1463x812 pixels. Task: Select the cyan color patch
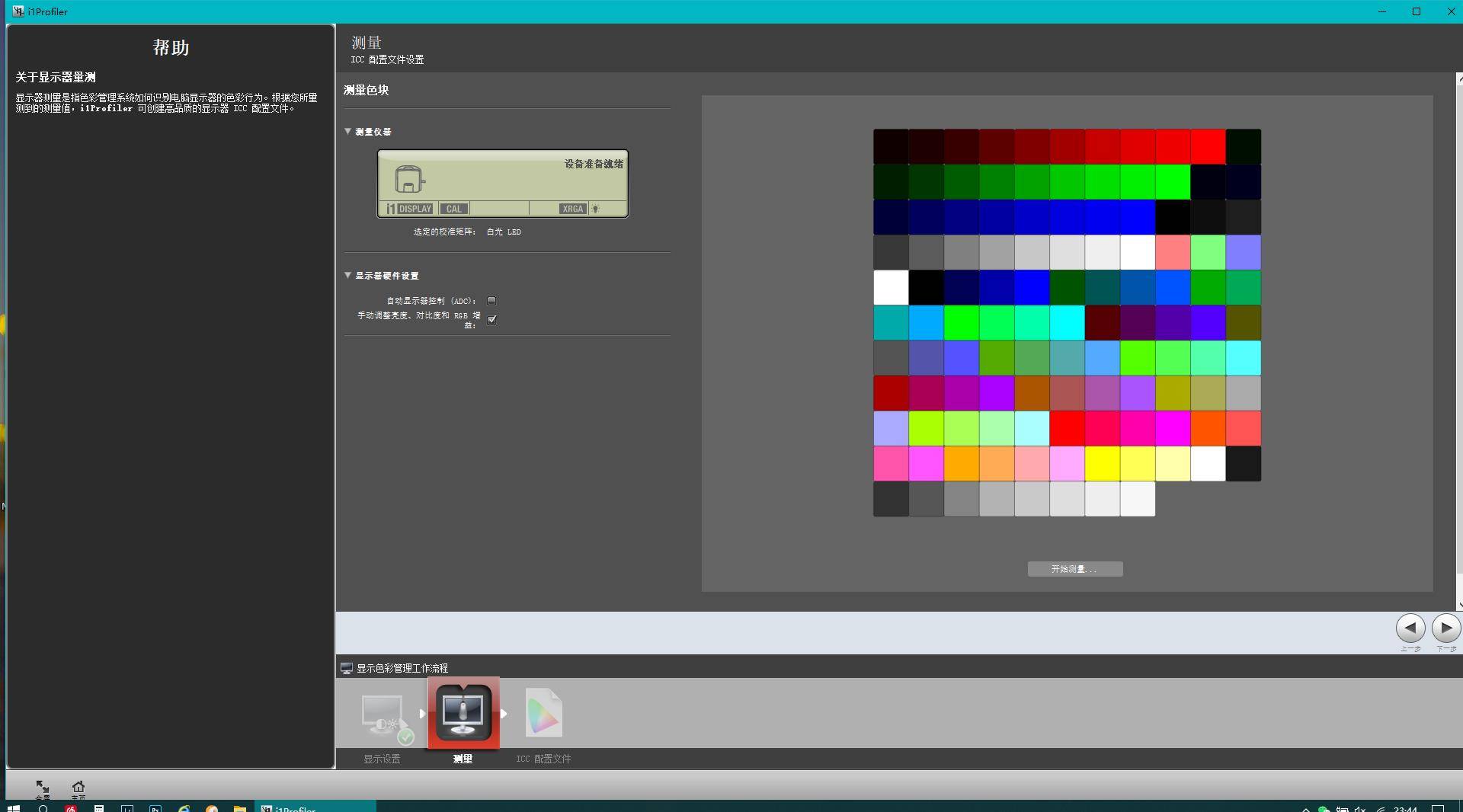coord(1067,323)
